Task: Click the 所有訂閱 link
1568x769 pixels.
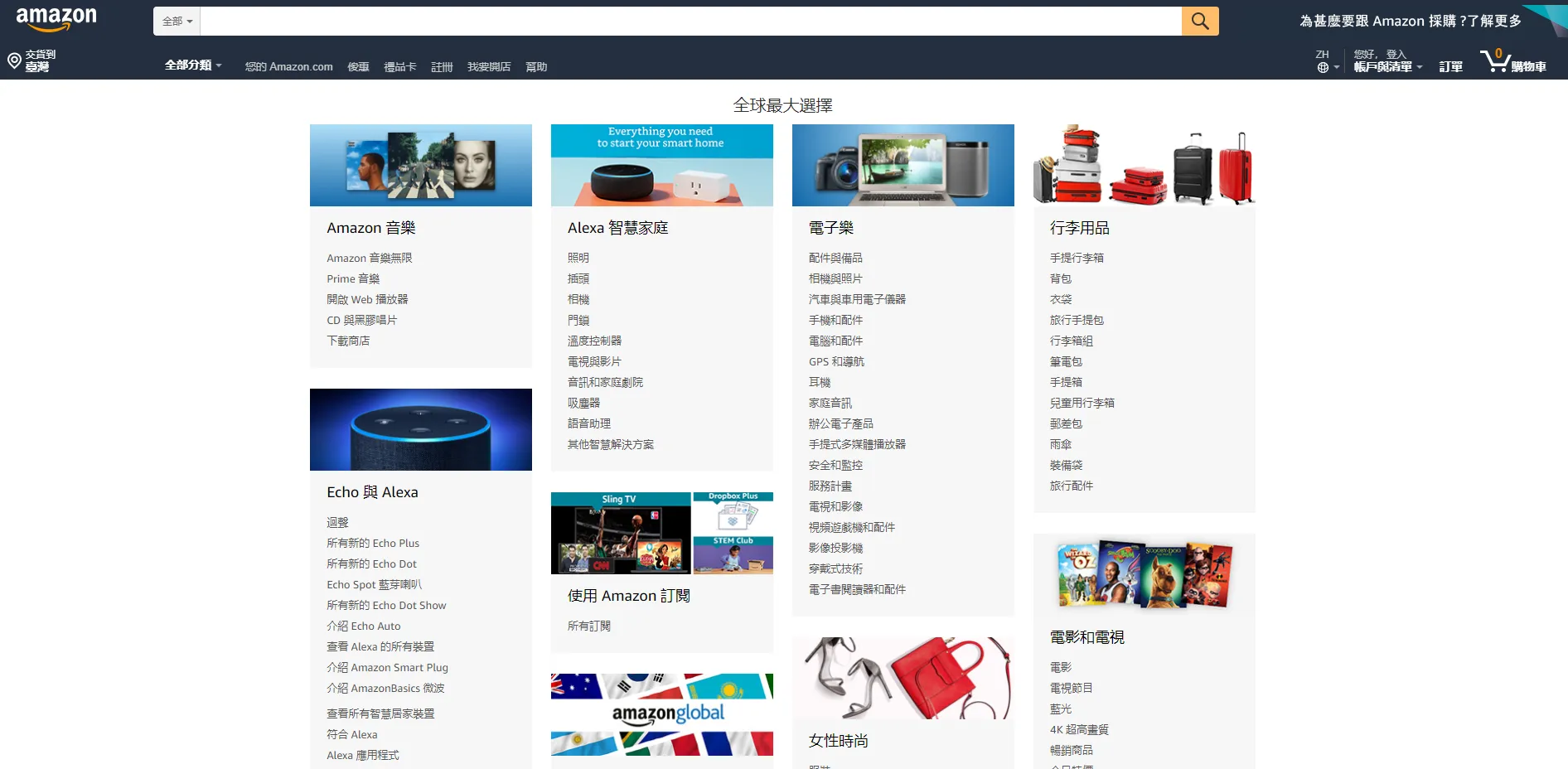Action: point(589,626)
